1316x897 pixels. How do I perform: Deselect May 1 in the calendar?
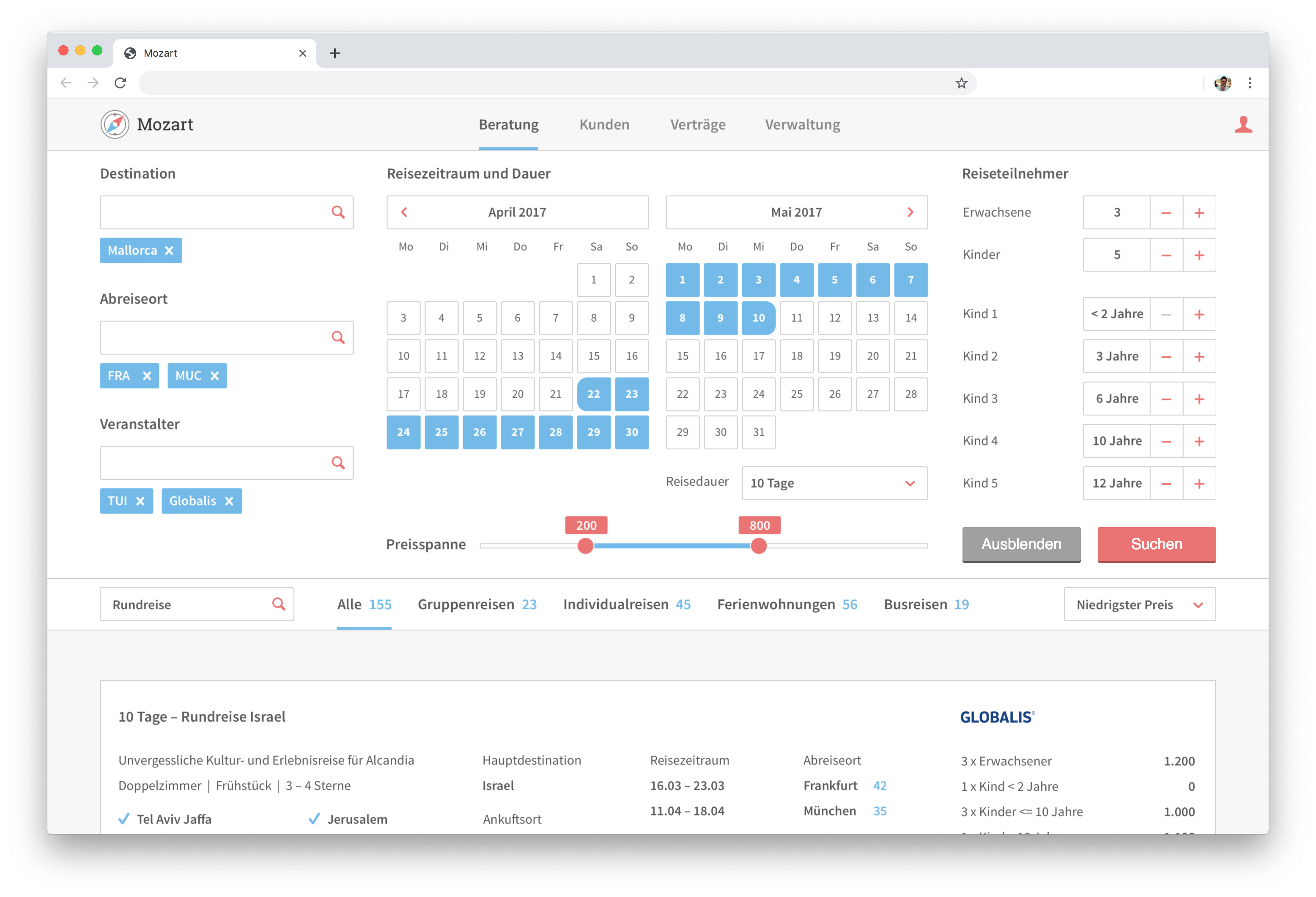(x=683, y=280)
